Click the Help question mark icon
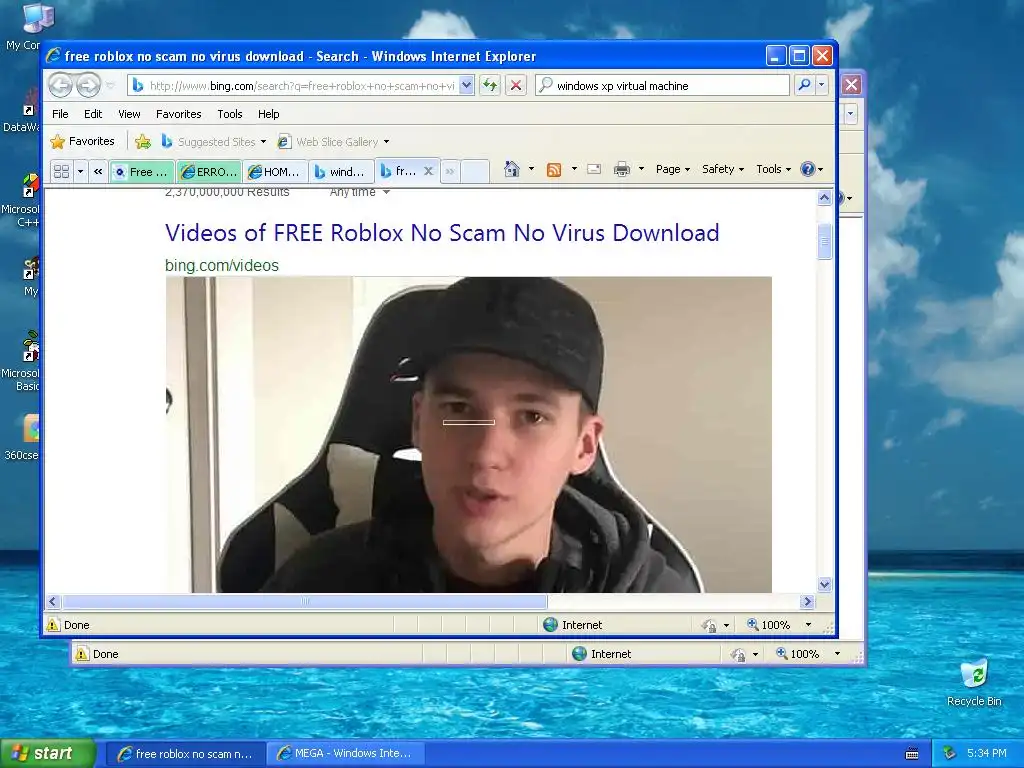This screenshot has height=768, width=1024. (808, 169)
